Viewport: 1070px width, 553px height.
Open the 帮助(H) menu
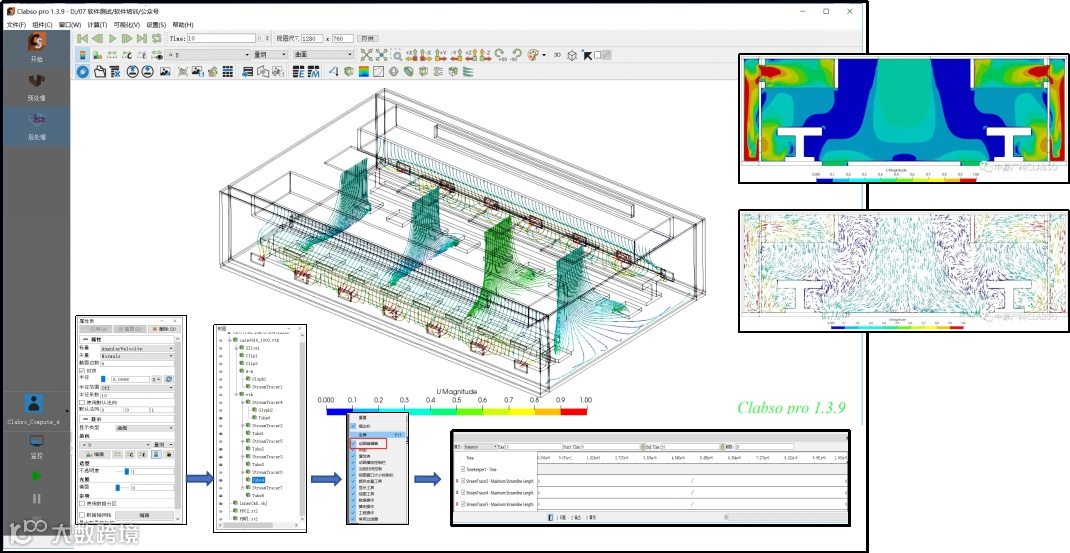pyautogui.click(x=183, y=25)
